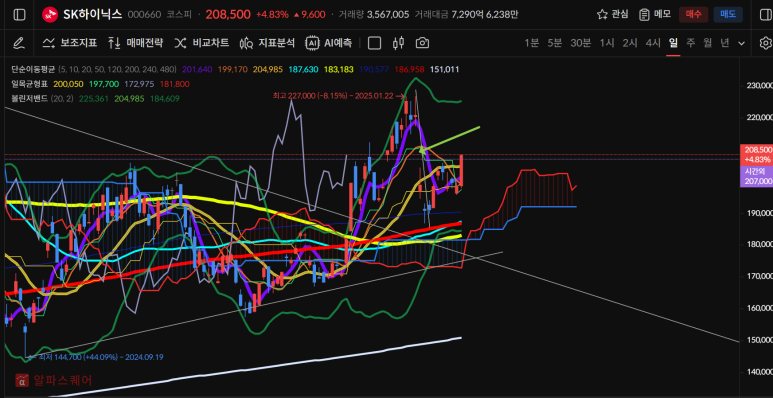Viewport: 773px width, 398px height.
Task: Click the 200,050 Ichimoku value
Action: point(69,84)
